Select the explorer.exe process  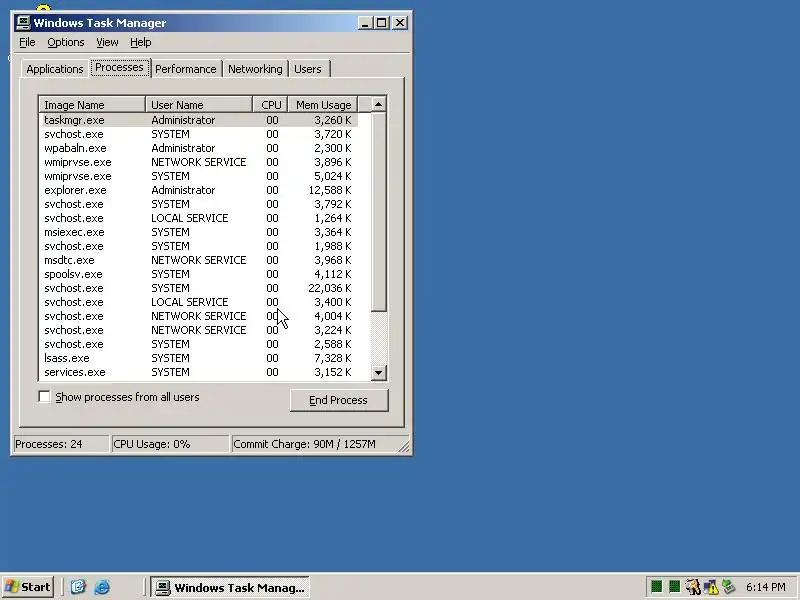(x=198, y=190)
